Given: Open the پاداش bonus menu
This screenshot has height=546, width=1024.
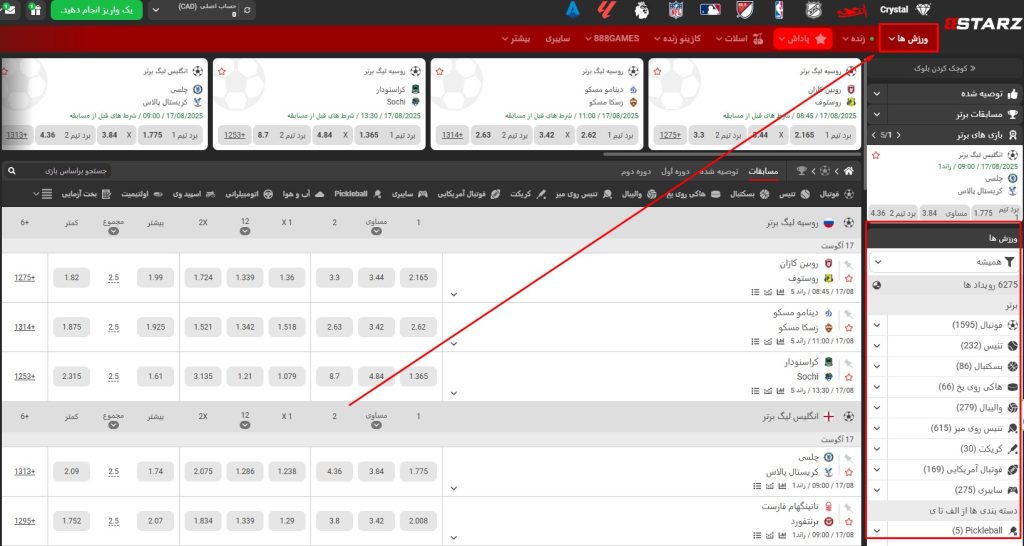Looking at the screenshot, I should pyautogui.click(x=803, y=39).
